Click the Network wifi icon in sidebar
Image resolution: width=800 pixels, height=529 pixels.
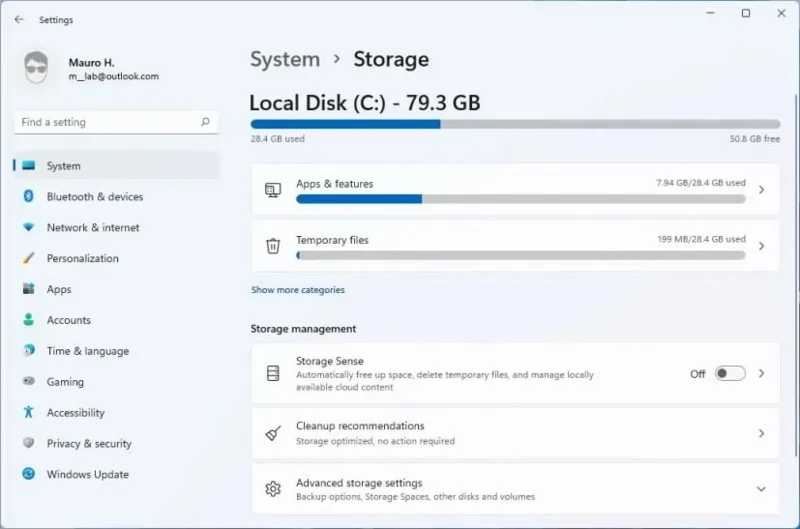[x=29, y=227]
